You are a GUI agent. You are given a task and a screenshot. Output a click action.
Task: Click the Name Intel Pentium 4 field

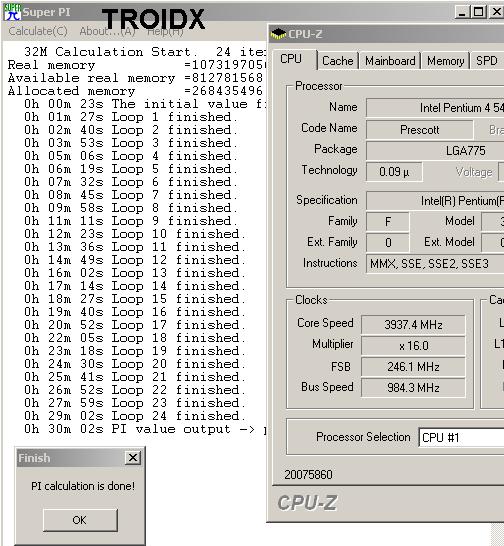pyautogui.click(x=435, y=108)
